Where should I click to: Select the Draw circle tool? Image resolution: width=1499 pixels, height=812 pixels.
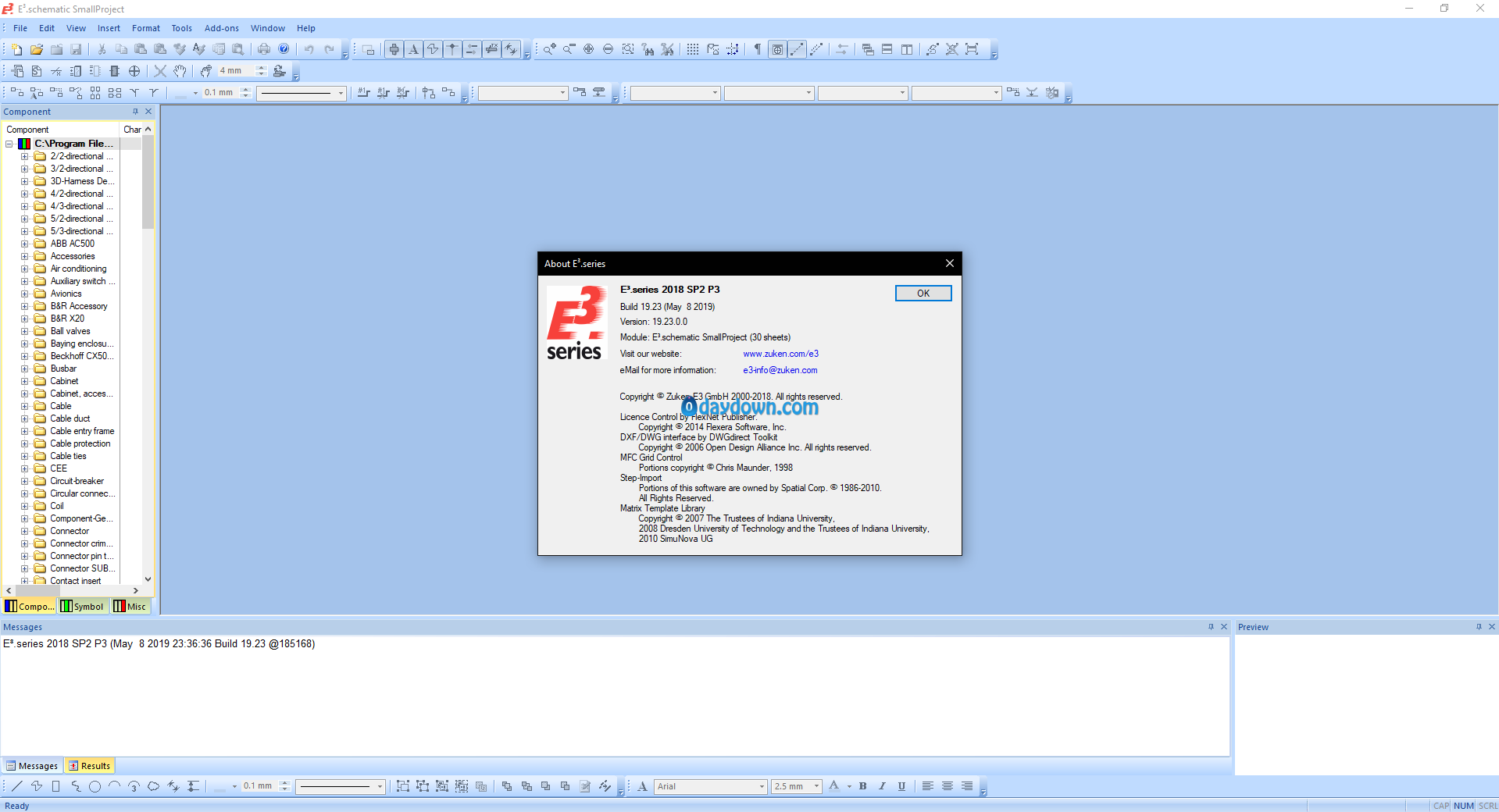tap(95, 786)
